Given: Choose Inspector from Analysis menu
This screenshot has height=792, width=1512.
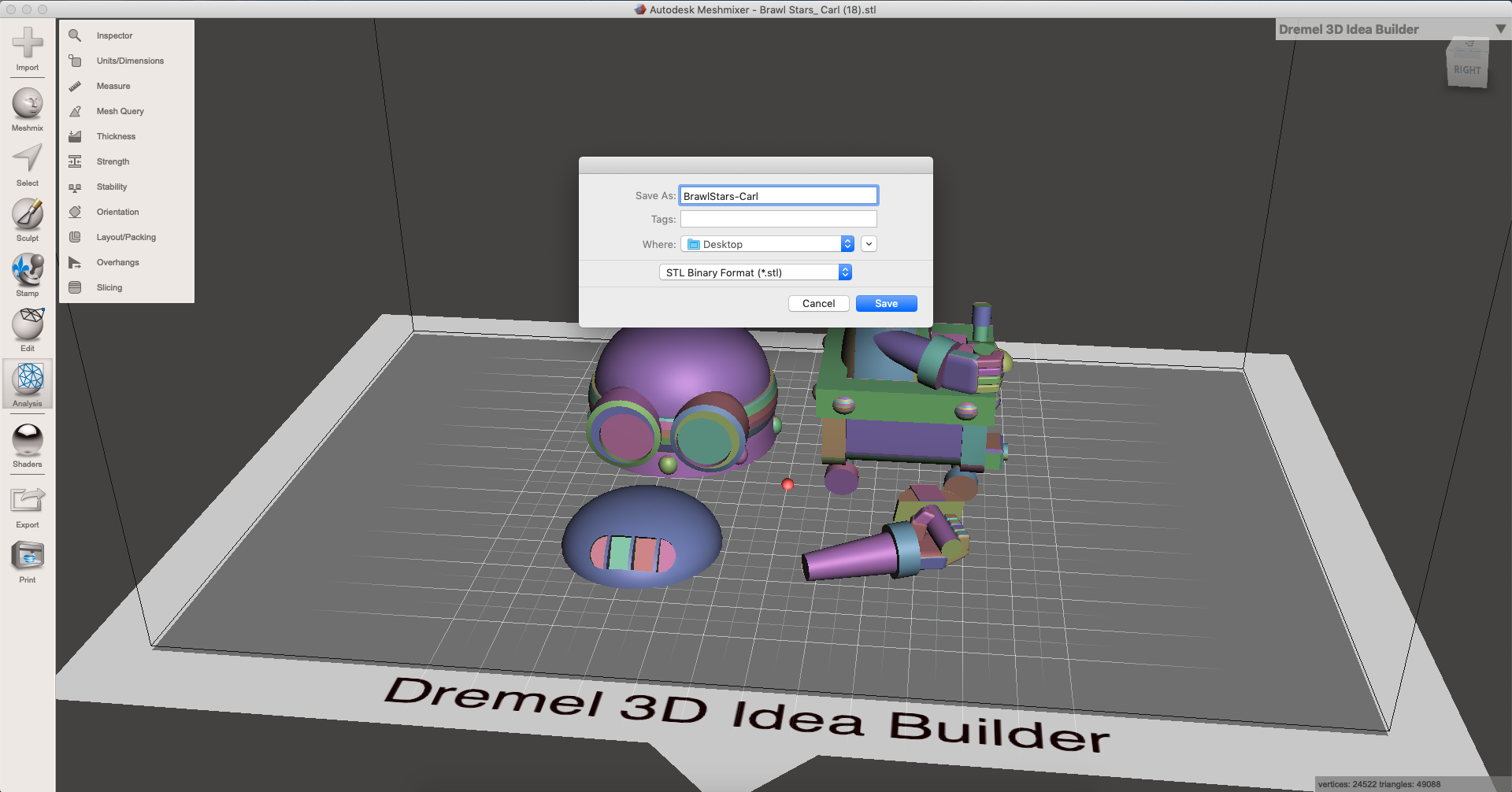Looking at the screenshot, I should click(x=114, y=35).
